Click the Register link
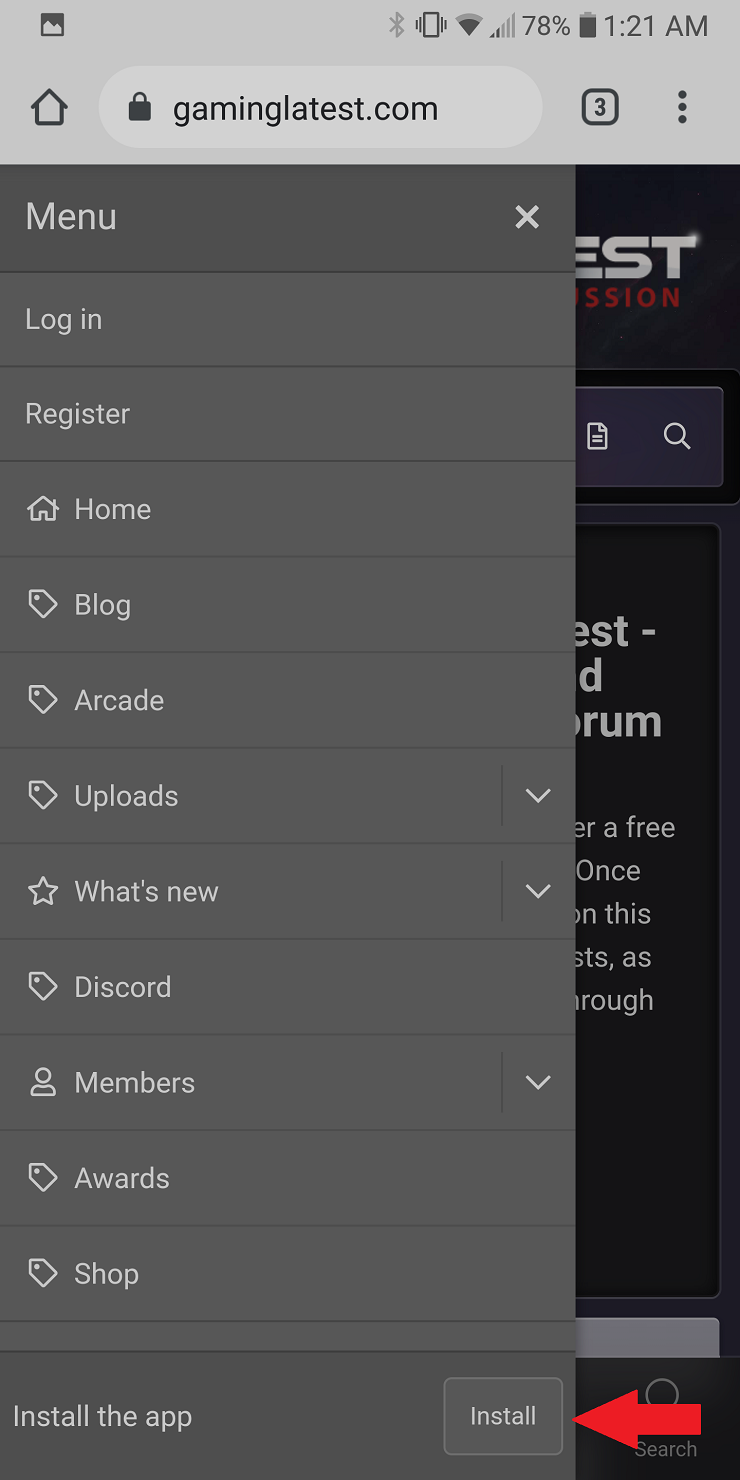This screenshot has height=1480, width=740. point(287,414)
